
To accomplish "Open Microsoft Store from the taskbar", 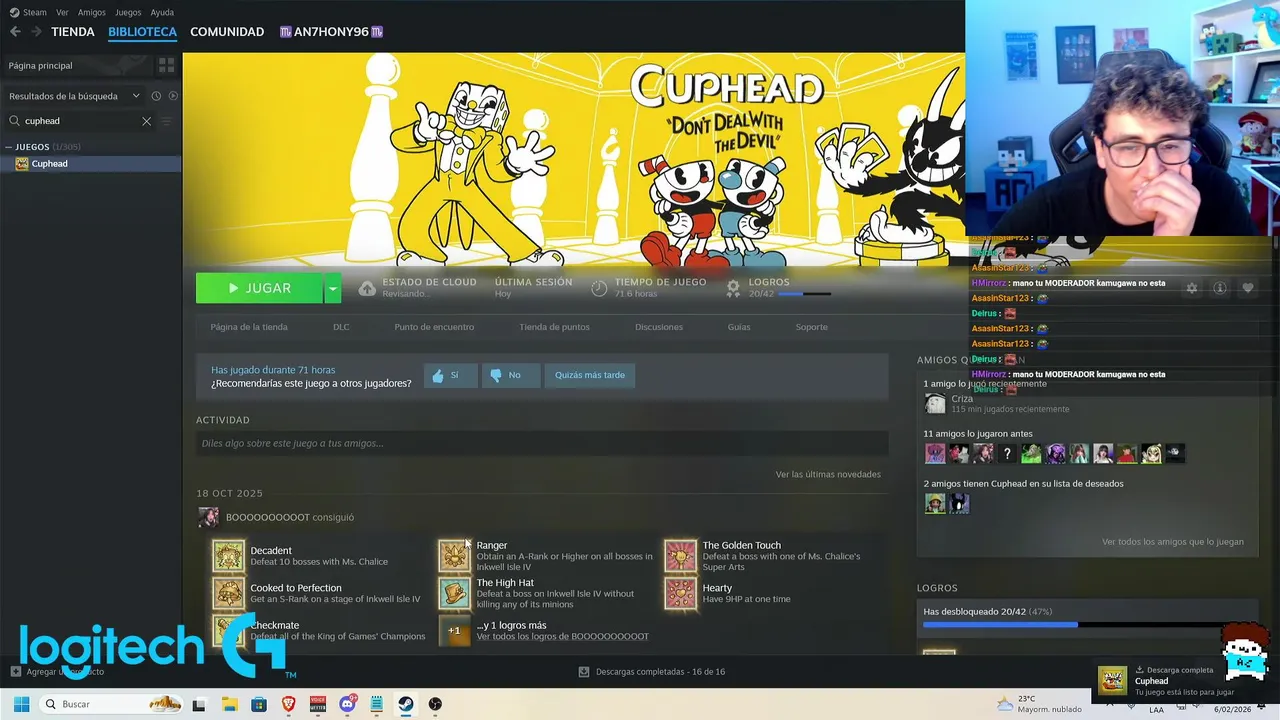I will click(x=259, y=704).
